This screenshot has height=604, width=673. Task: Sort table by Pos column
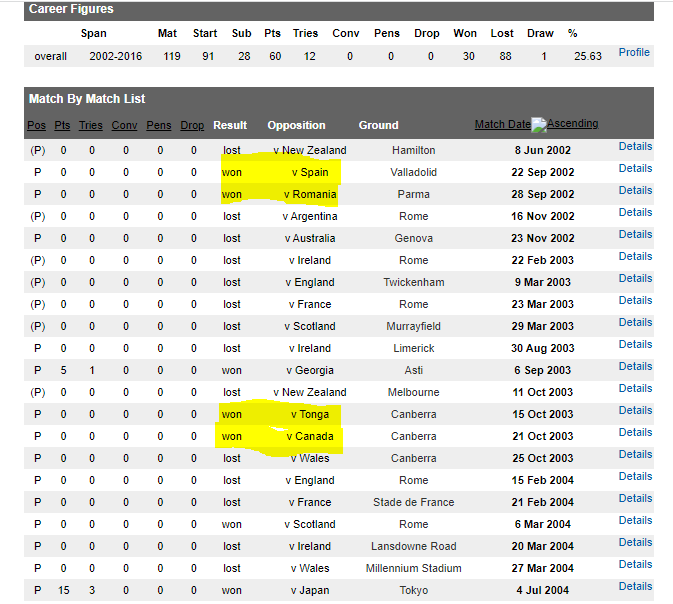pos(37,125)
